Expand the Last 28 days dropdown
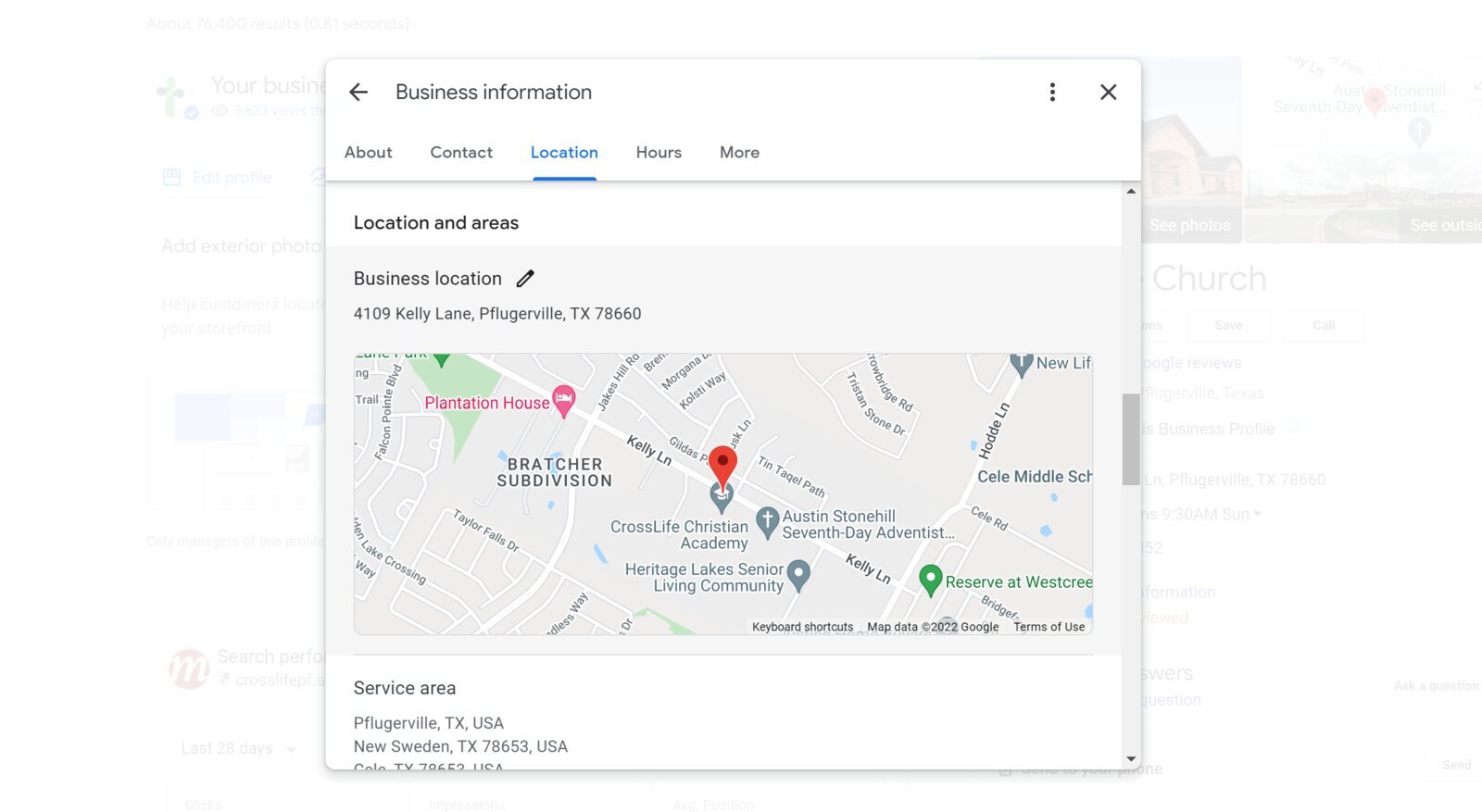The height and width of the screenshot is (812, 1482). 239,748
